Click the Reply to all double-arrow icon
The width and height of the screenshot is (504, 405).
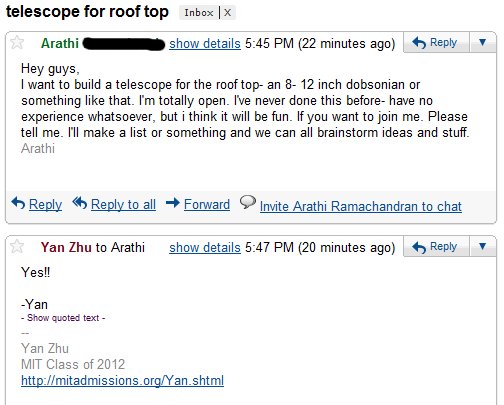(80, 203)
